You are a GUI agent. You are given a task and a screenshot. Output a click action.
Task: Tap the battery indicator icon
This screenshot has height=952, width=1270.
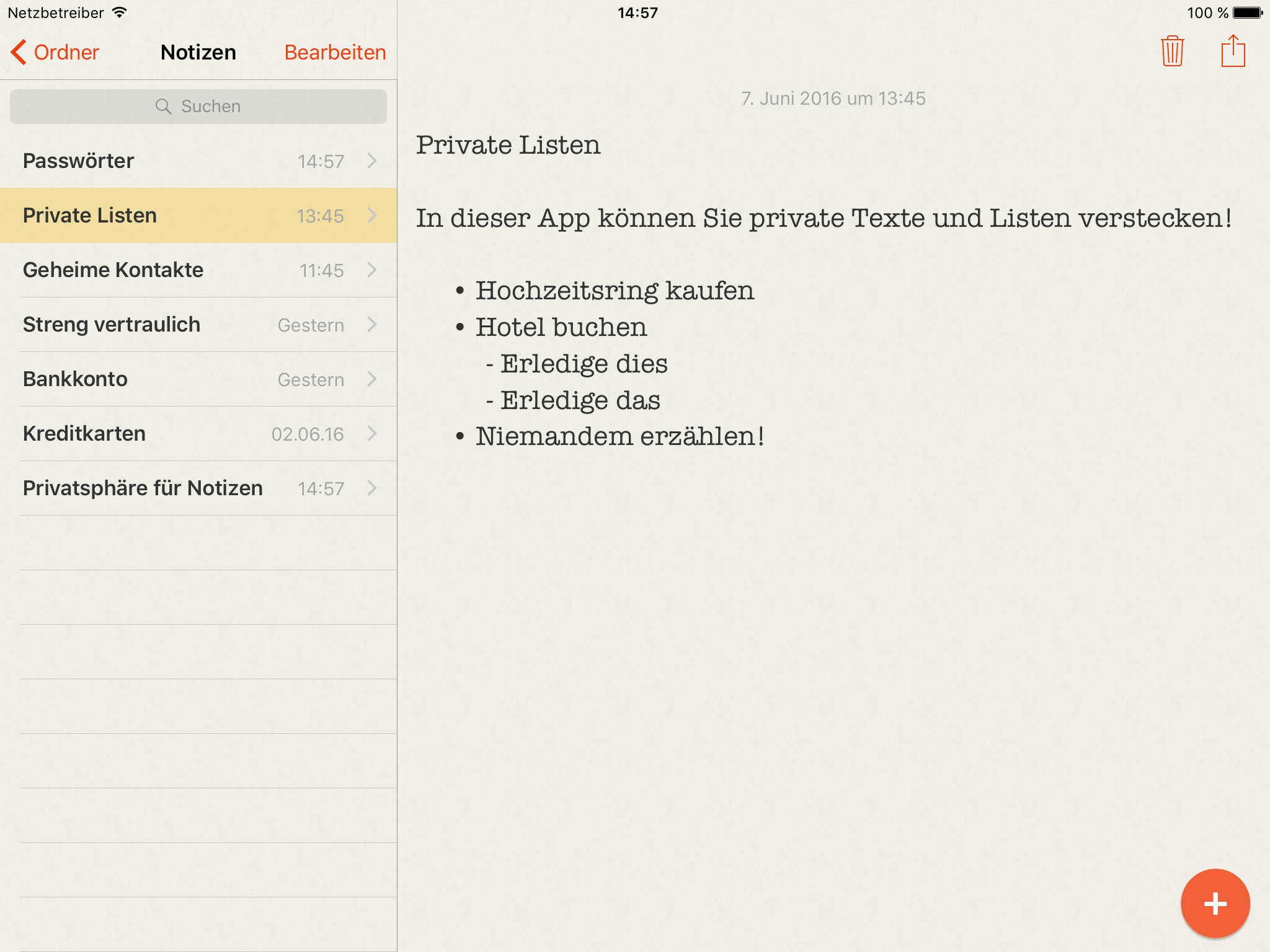[1248, 12]
